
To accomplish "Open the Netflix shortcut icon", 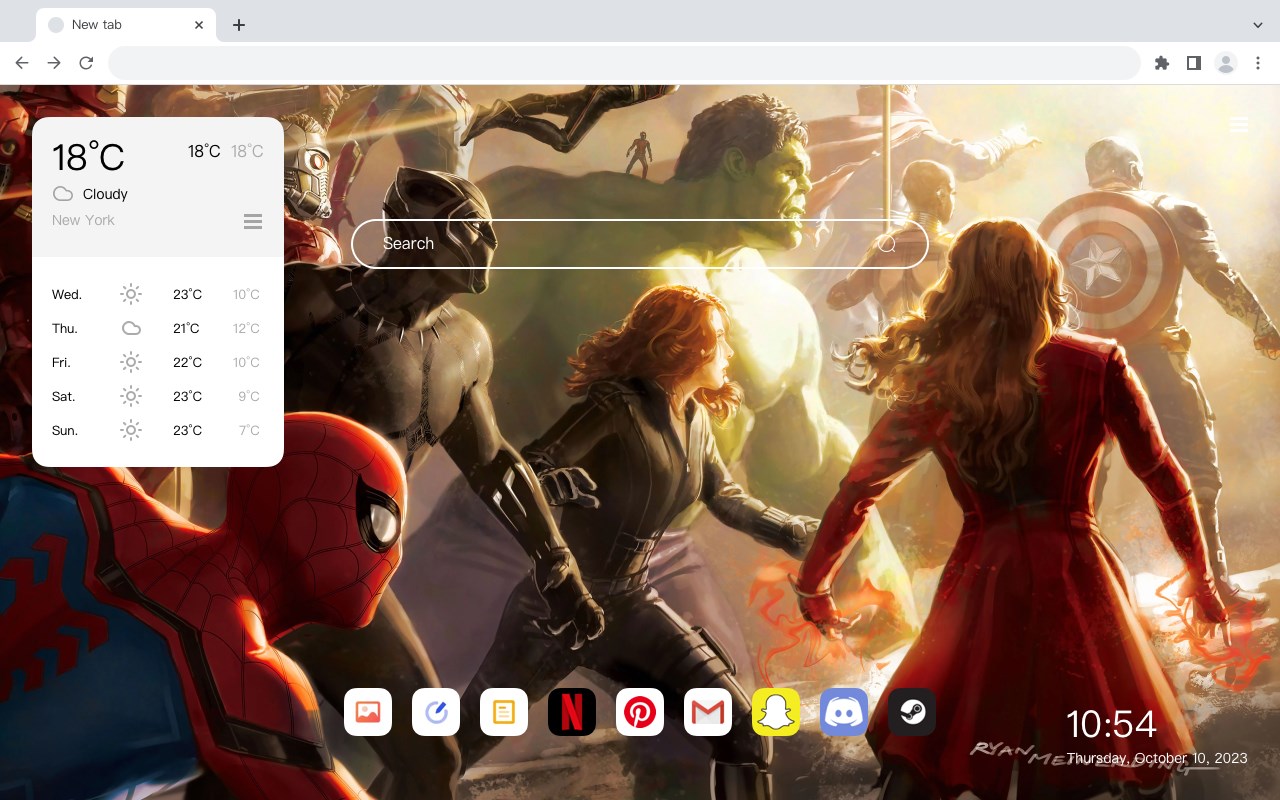I will point(572,712).
